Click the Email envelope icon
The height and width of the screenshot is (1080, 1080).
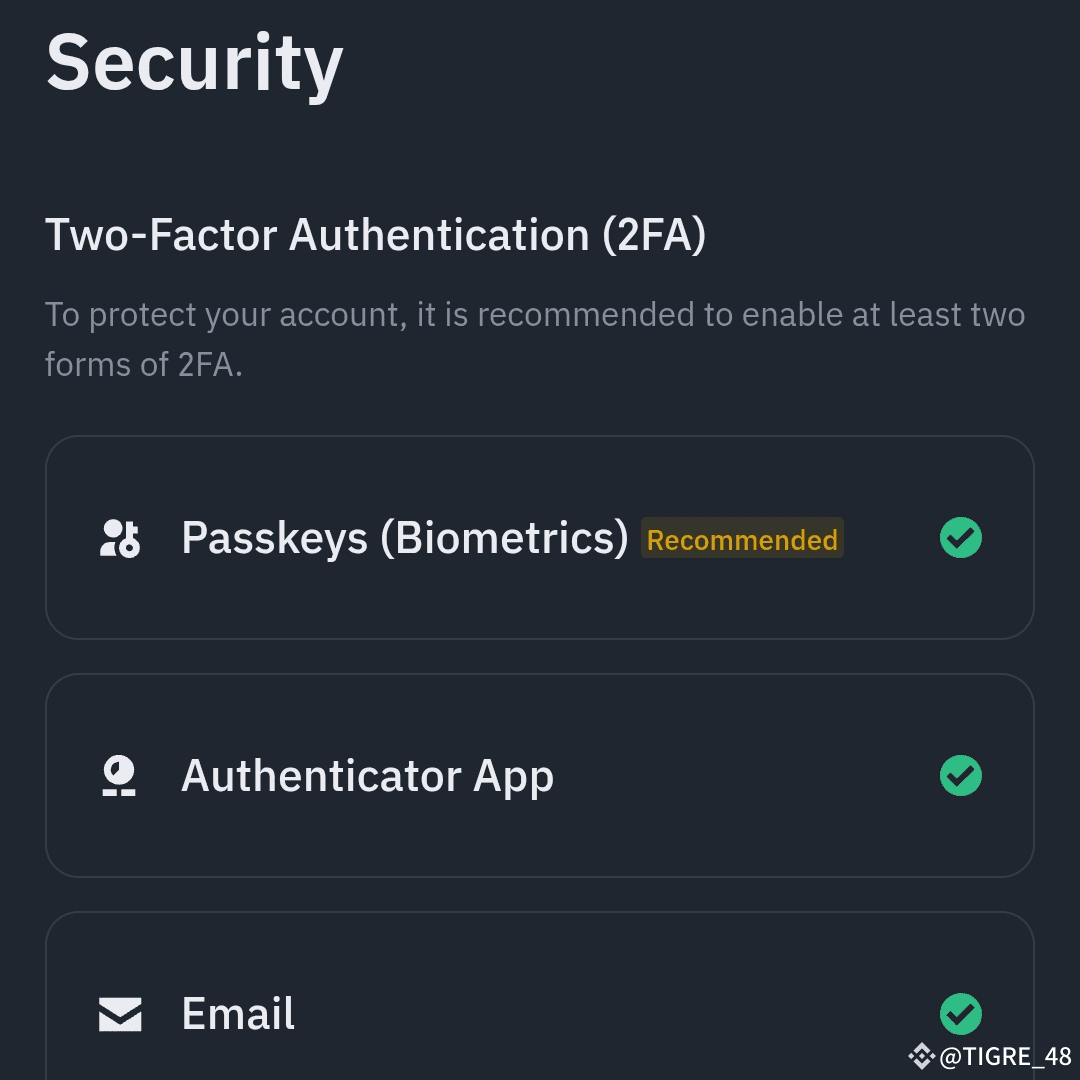pos(119,1013)
